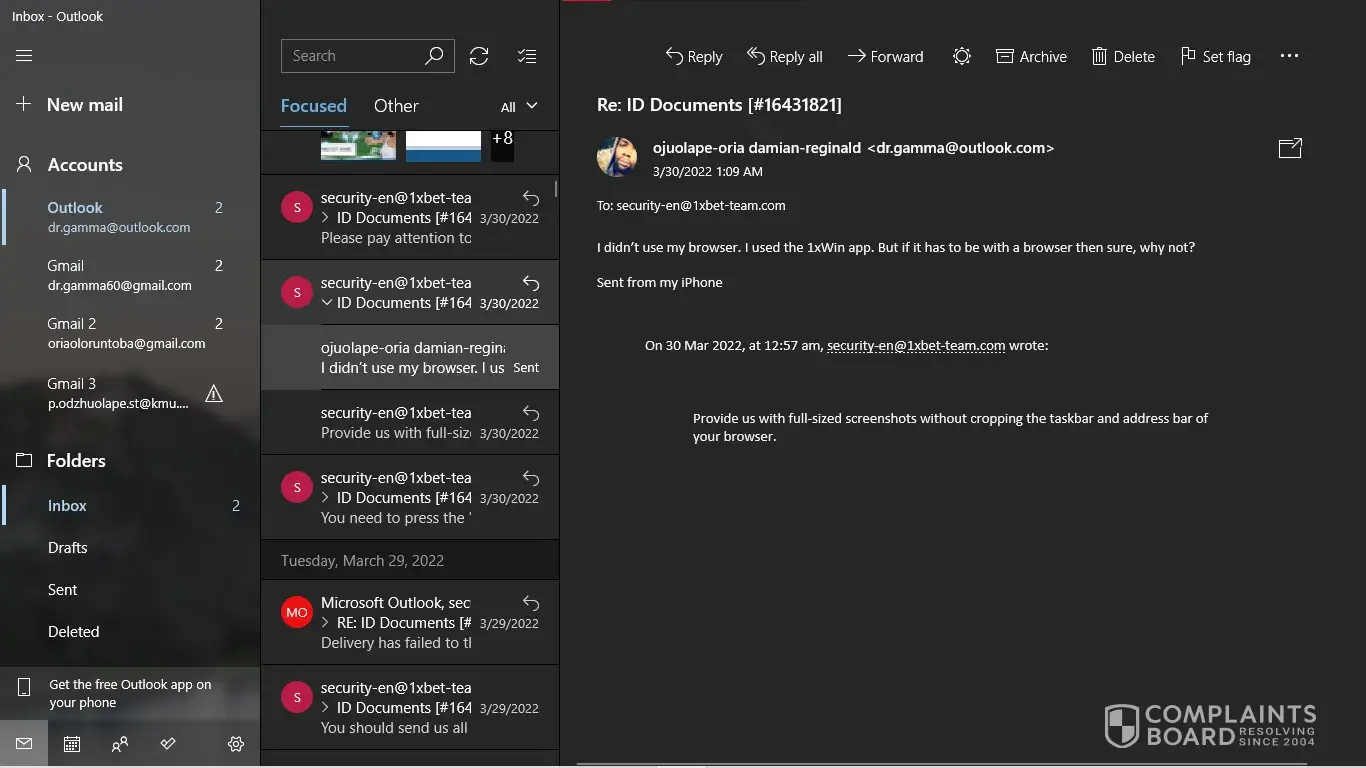Switch to the Other tab
The height and width of the screenshot is (768, 1366).
click(x=396, y=106)
